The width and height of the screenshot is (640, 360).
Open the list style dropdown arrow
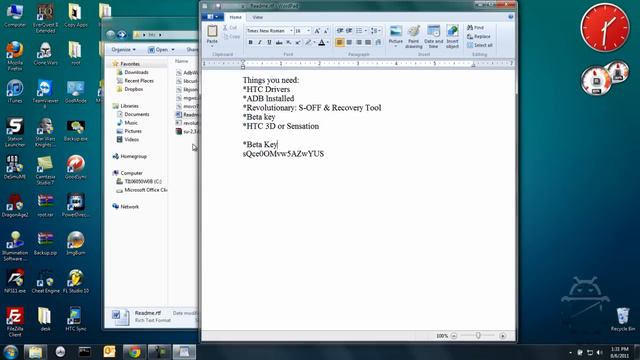click(365, 31)
